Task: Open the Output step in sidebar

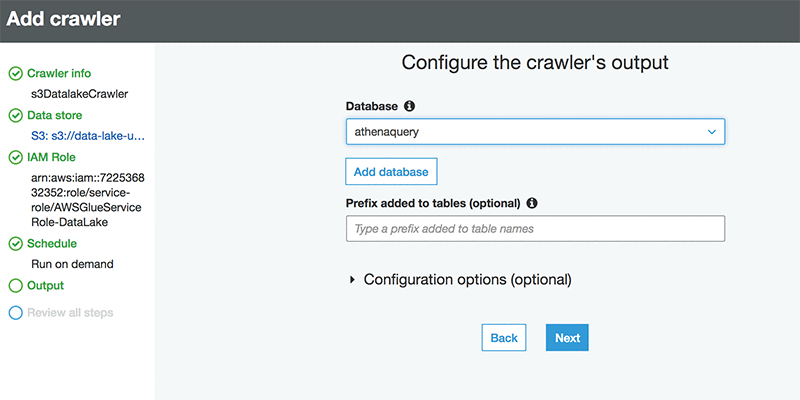Action: click(45, 285)
